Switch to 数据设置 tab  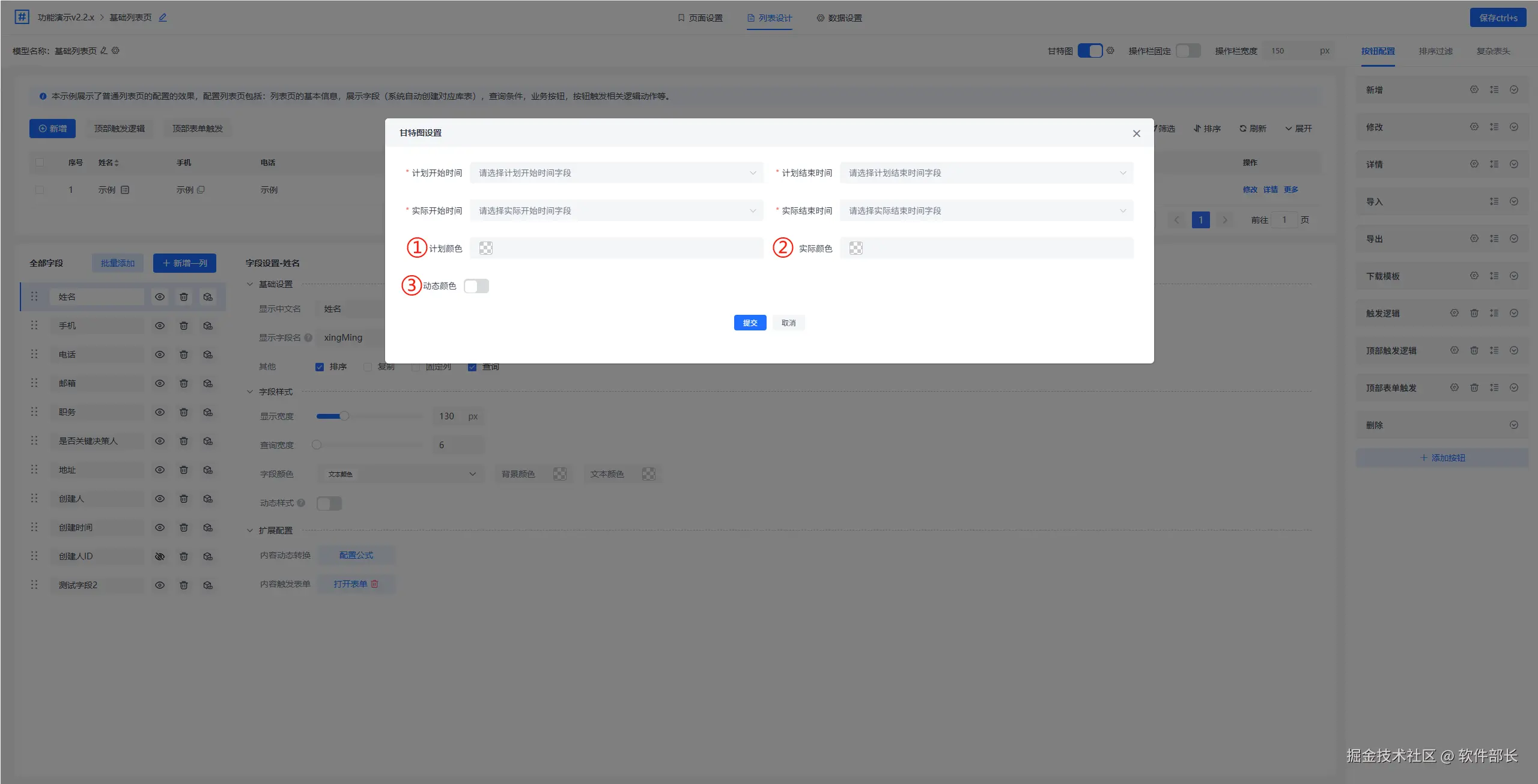[839, 18]
